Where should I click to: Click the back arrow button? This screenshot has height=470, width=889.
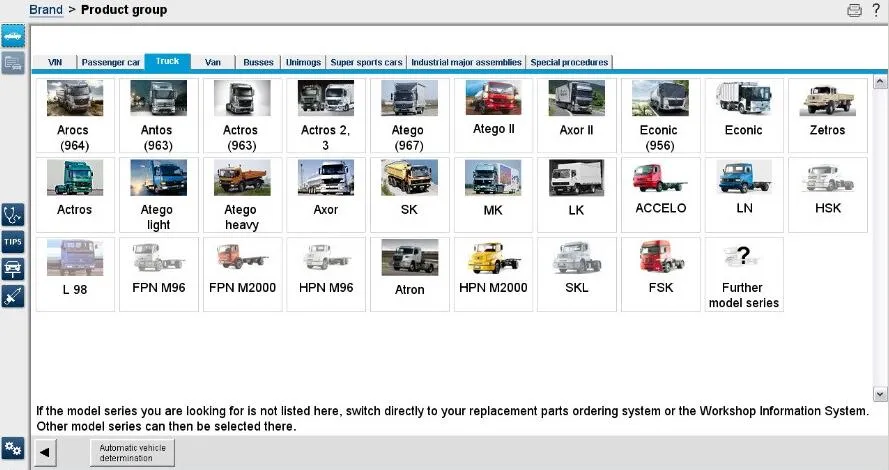tap(45, 452)
